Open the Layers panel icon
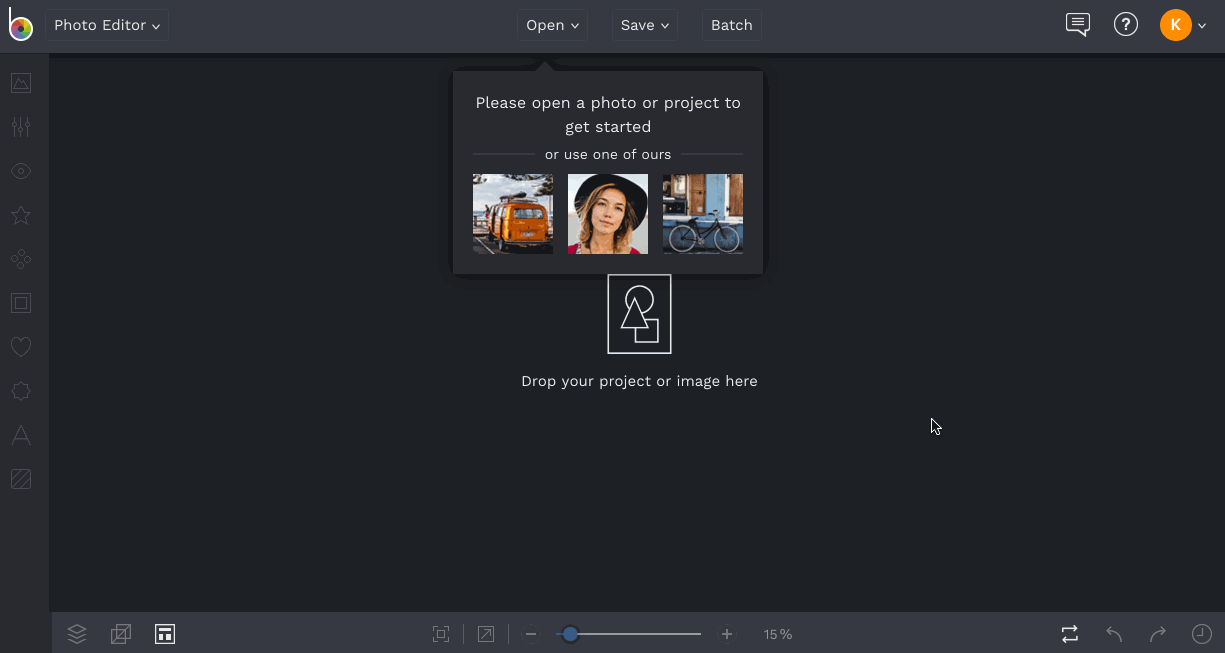The height and width of the screenshot is (653, 1225). (x=77, y=634)
